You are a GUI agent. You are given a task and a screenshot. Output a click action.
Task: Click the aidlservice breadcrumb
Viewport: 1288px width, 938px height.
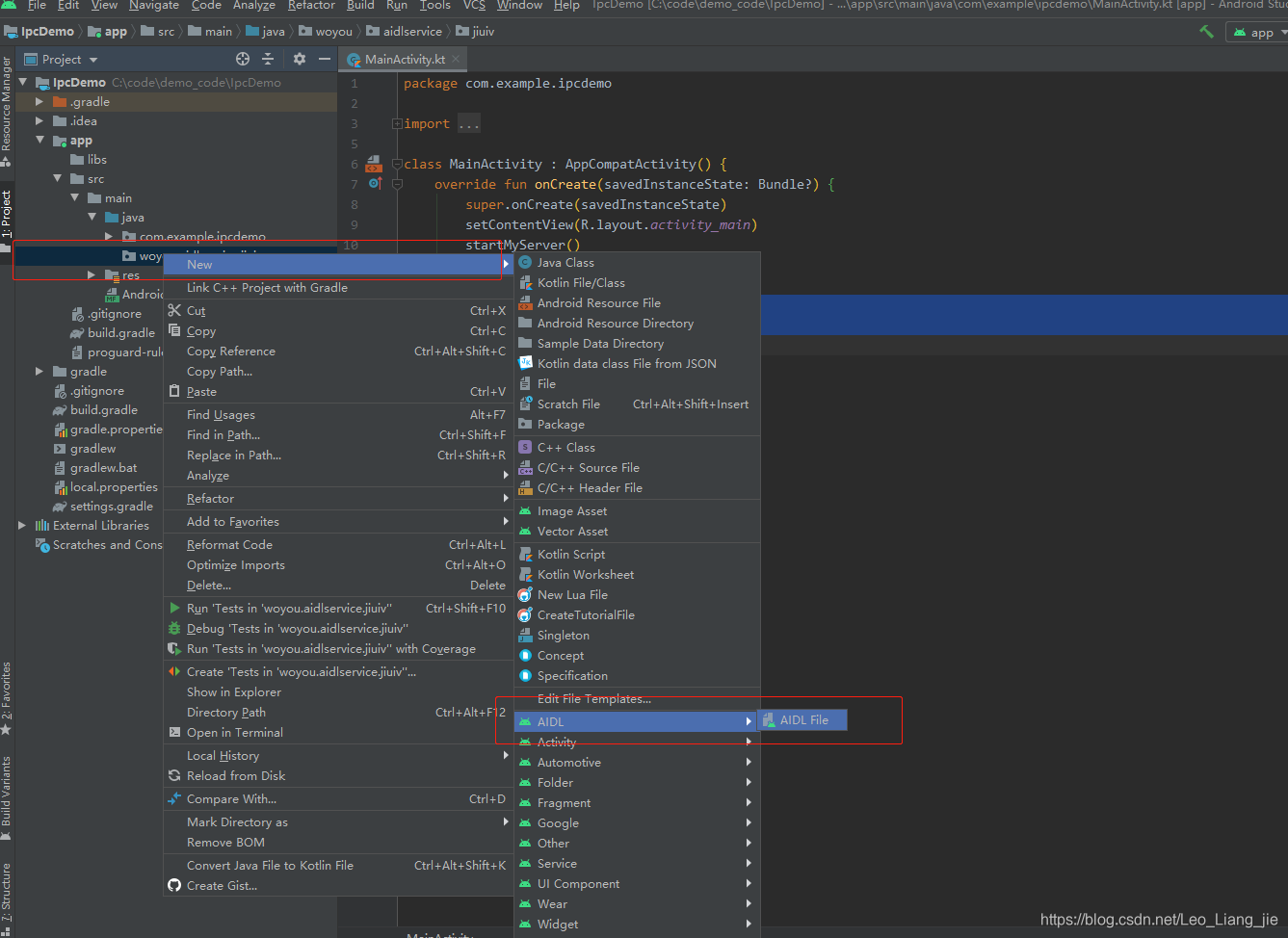[404, 31]
